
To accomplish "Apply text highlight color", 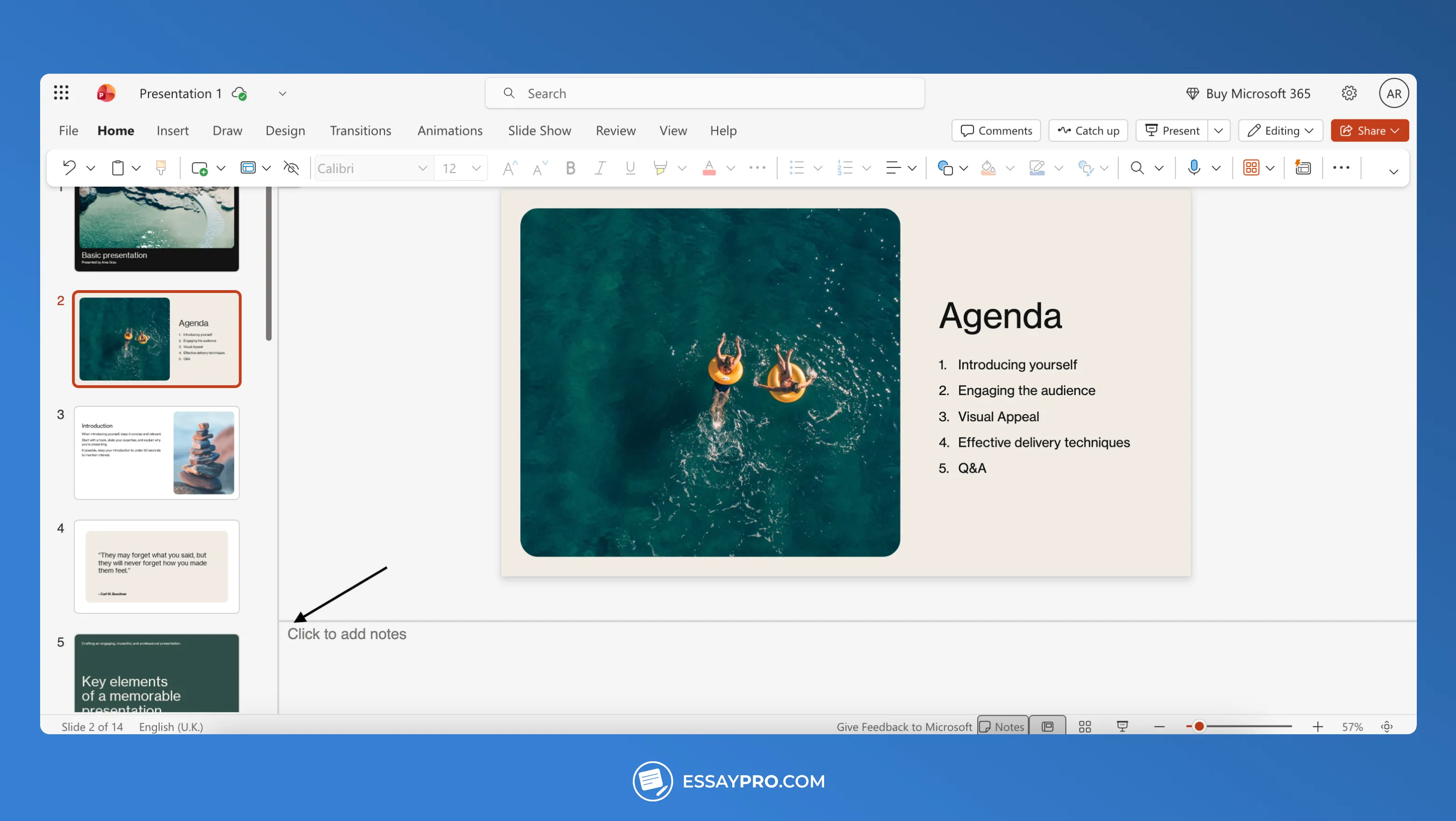I will (660, 168).
